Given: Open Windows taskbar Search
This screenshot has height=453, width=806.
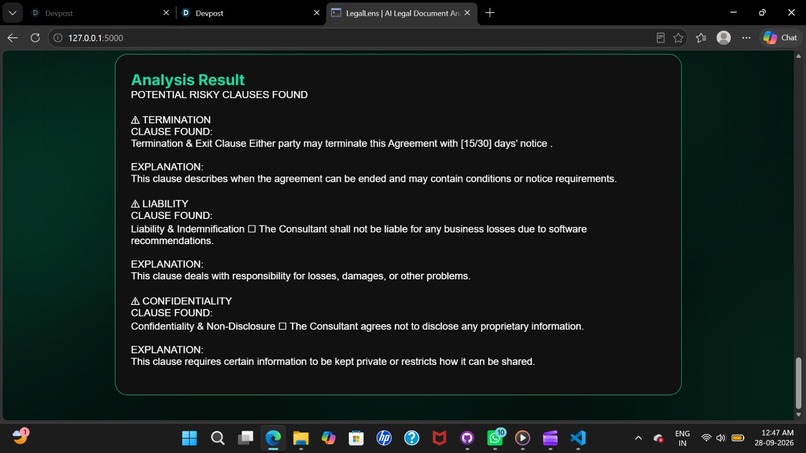Looking at the screenshot, I should [217, 438].
